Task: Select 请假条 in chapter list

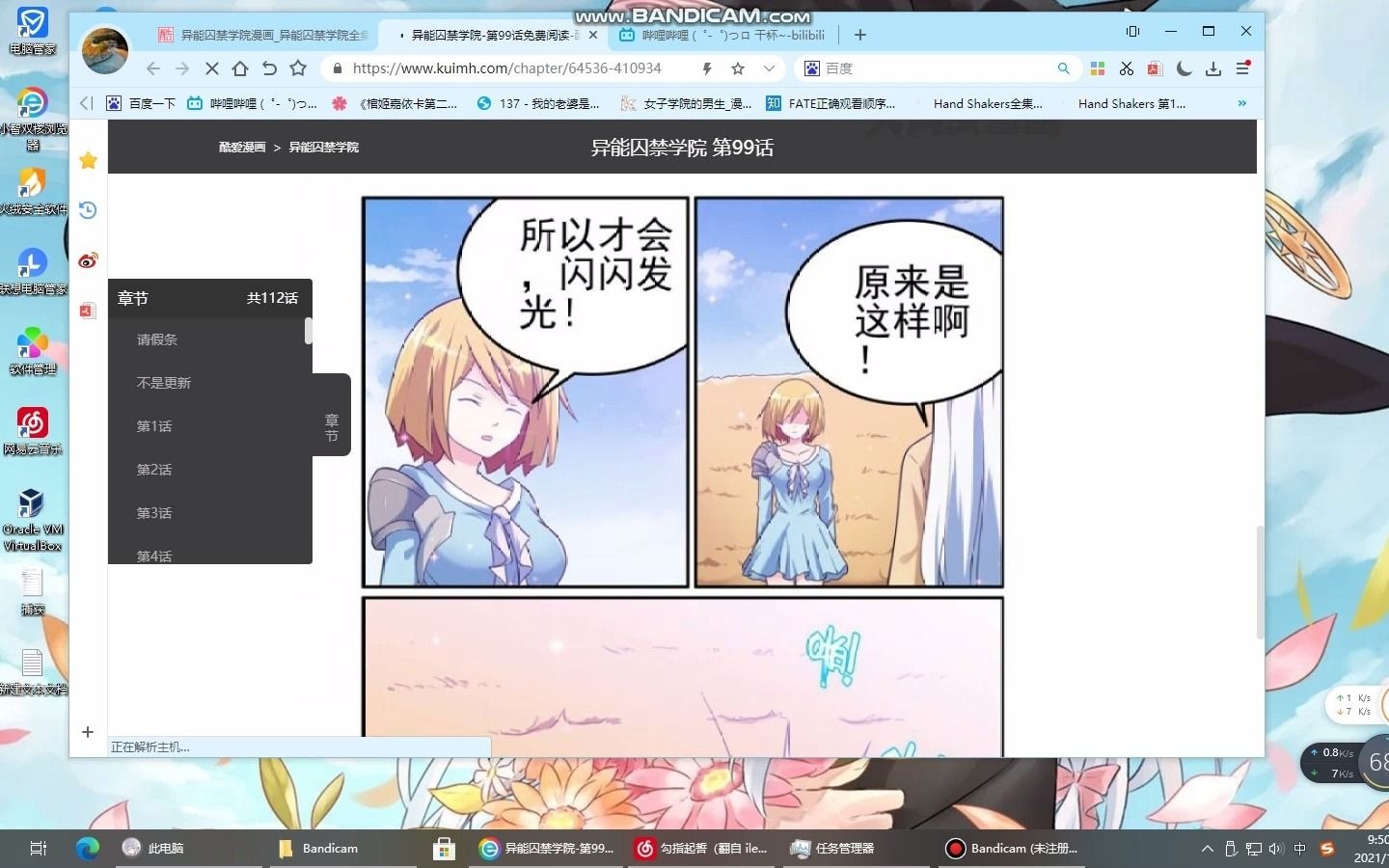Action: (x=157, y=339)
